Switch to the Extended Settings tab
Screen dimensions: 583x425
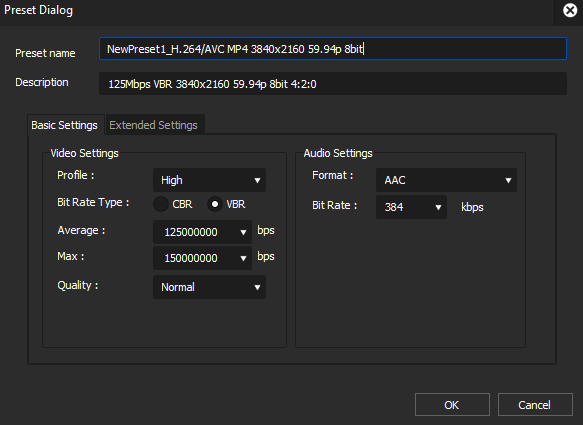click(153, 125)
